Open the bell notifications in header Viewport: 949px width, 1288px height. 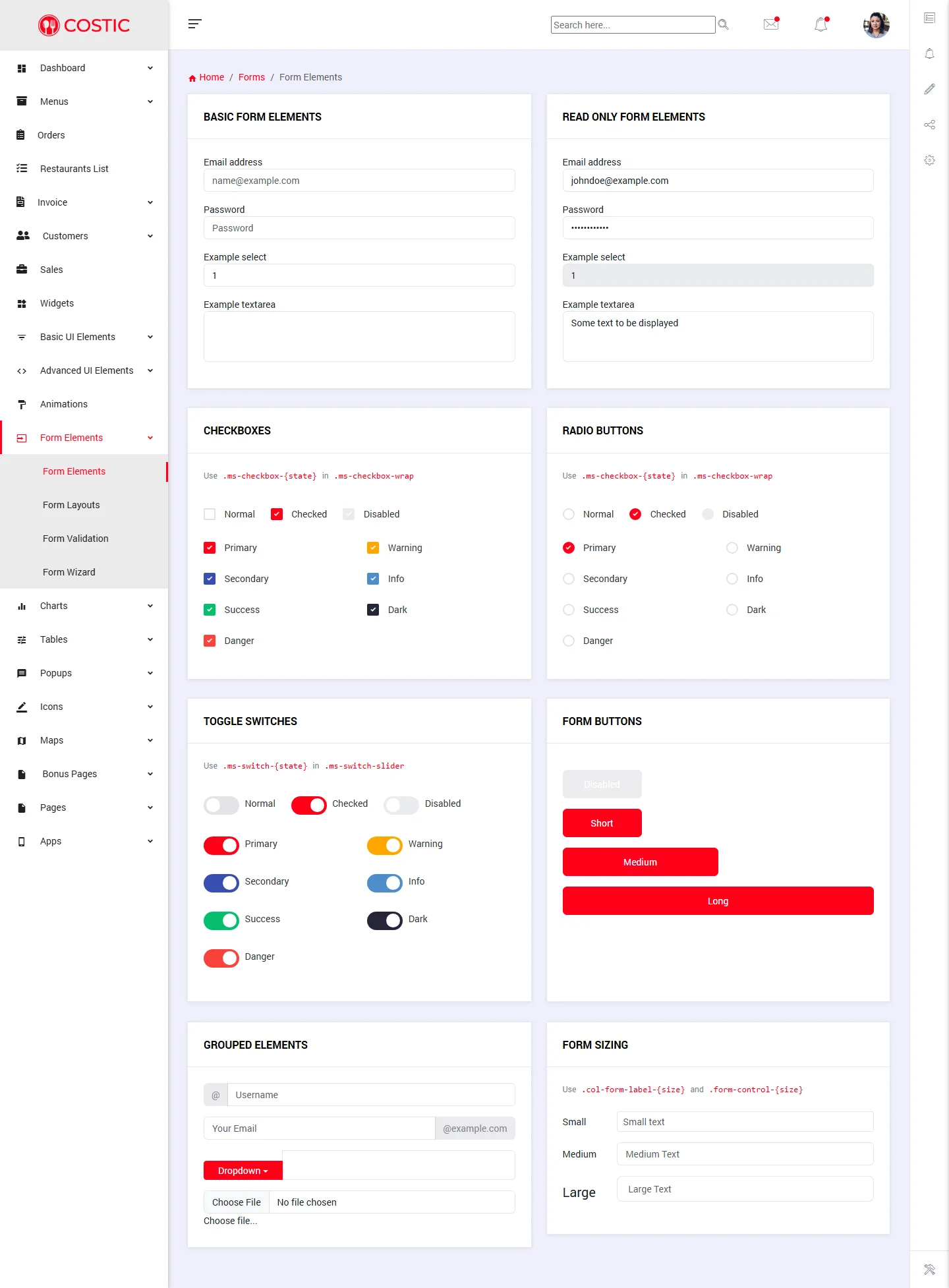(x=820, y=25)
